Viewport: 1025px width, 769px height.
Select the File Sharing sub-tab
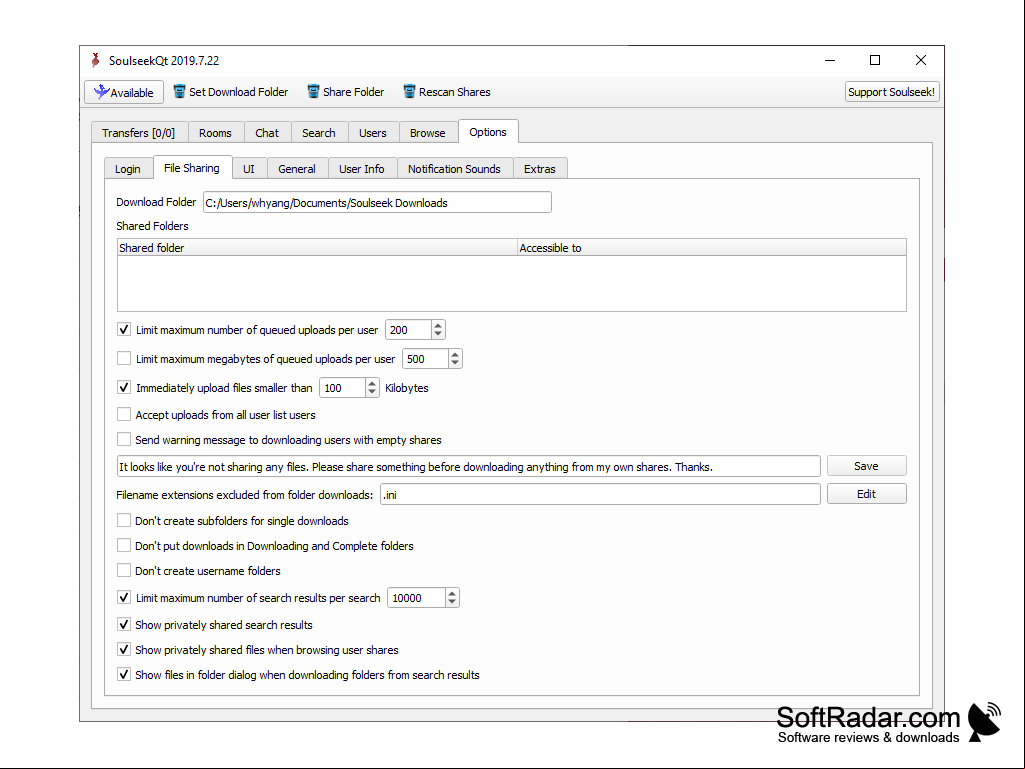(192, 168)
